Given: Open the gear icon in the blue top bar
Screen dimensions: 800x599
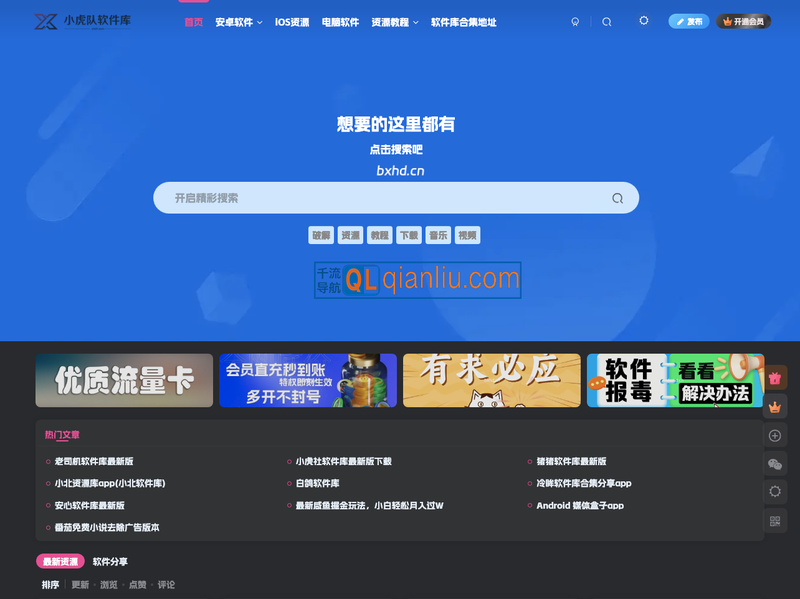Looking at the screenshot, I should click(644, 22).
